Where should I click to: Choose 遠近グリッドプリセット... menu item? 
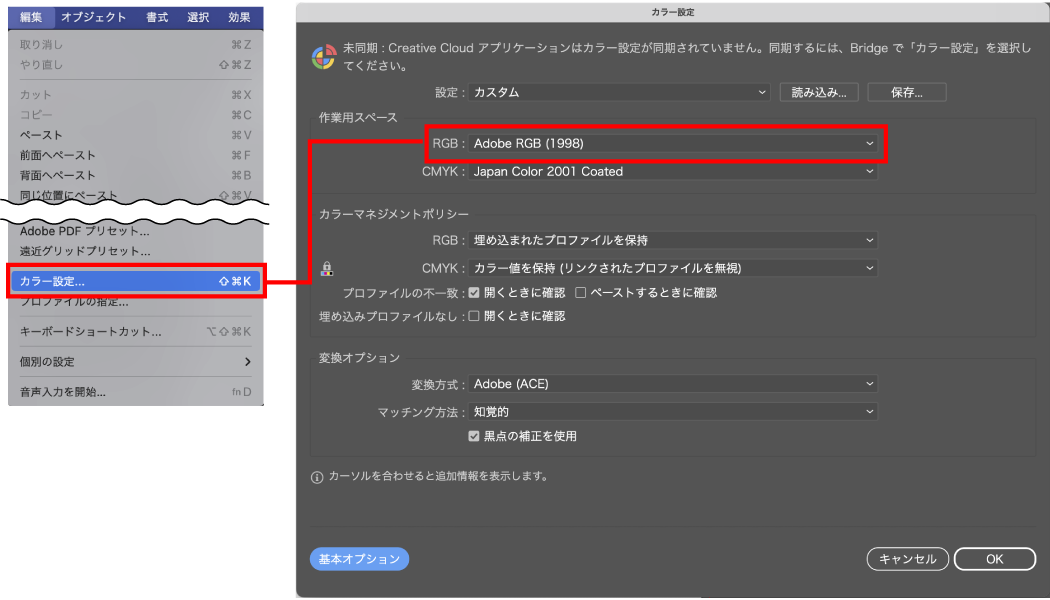coord(136,251)
